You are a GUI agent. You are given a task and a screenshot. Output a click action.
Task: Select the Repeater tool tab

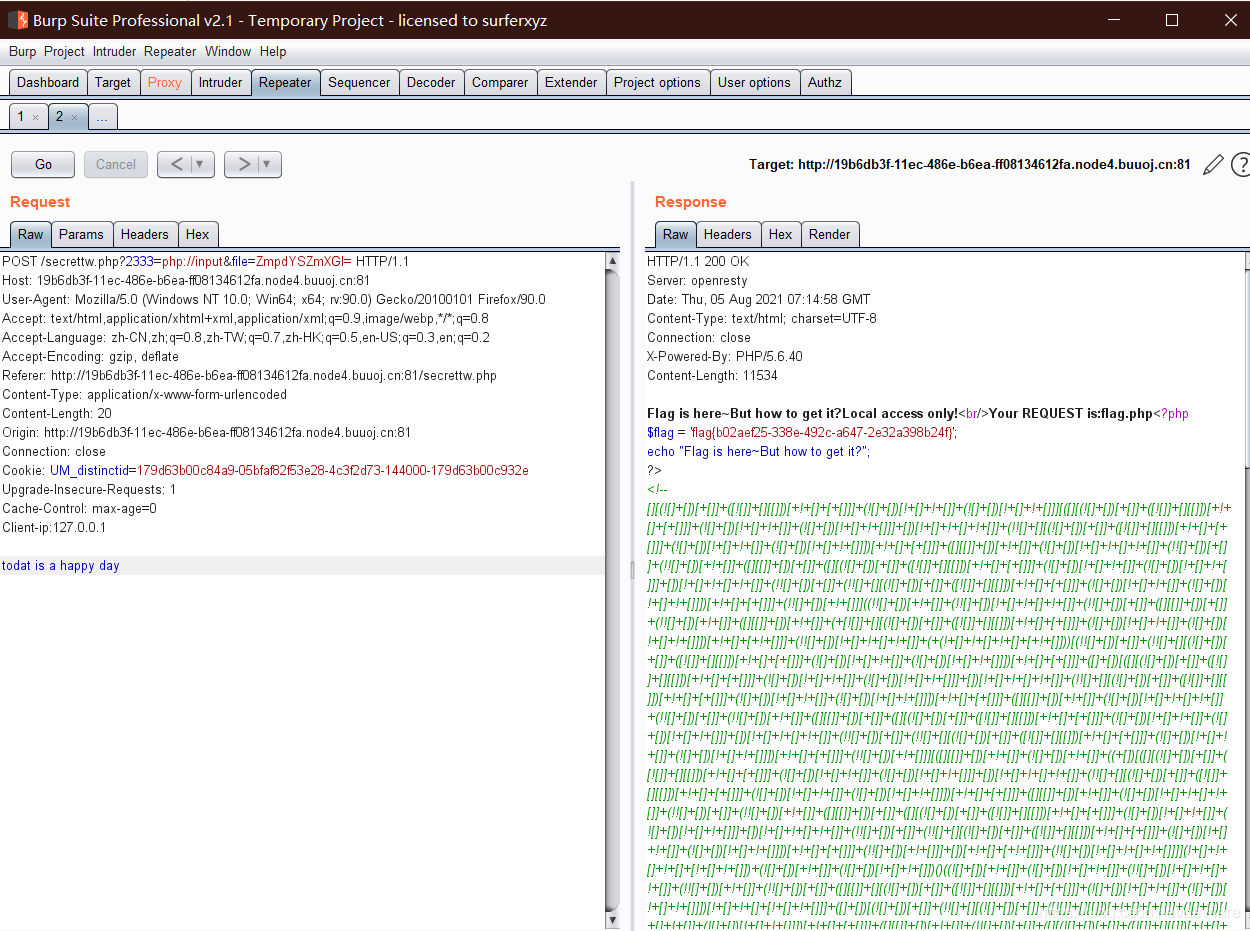coord(285,83)
